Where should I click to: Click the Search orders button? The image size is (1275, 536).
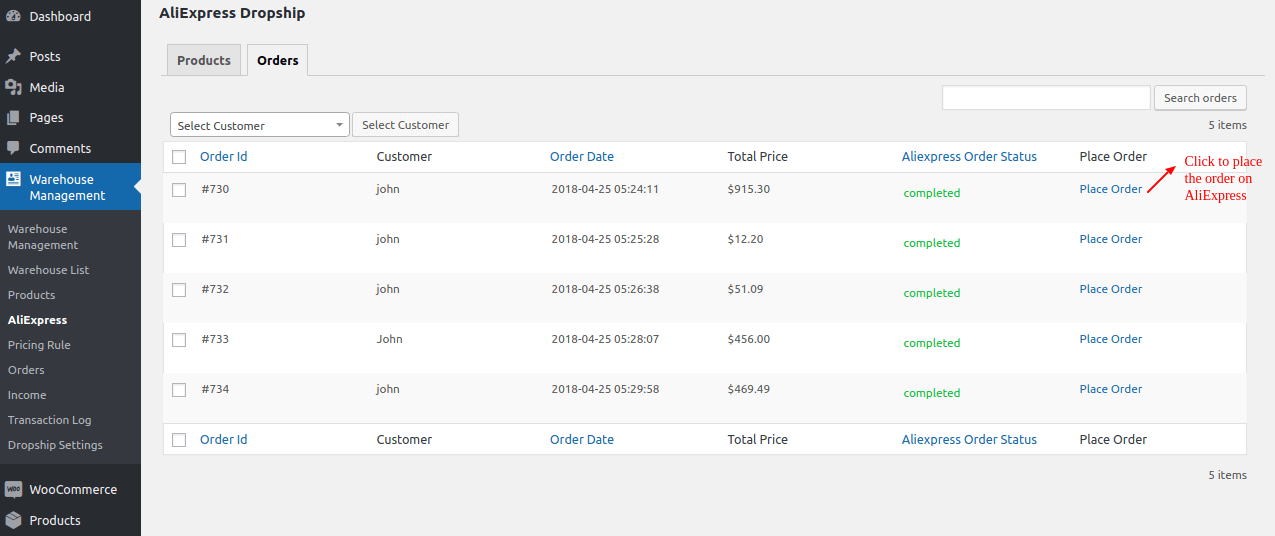1200,98
